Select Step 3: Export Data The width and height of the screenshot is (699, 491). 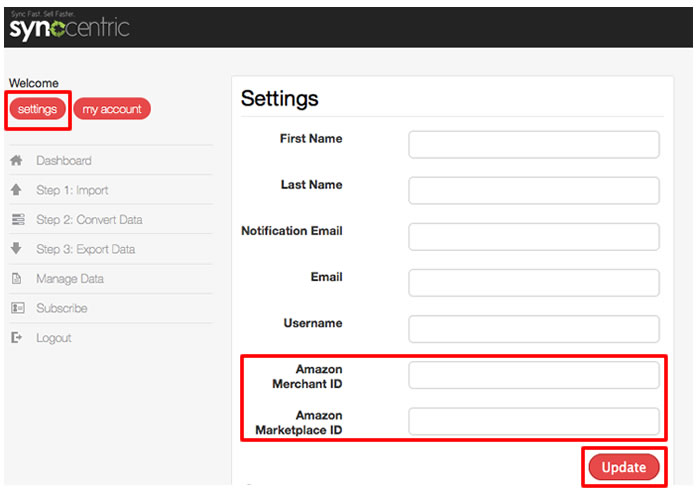[x=86, y=249]
